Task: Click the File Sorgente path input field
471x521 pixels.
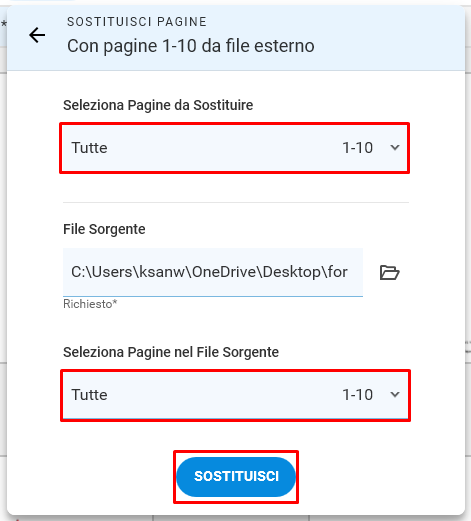Action: (213, 272)
